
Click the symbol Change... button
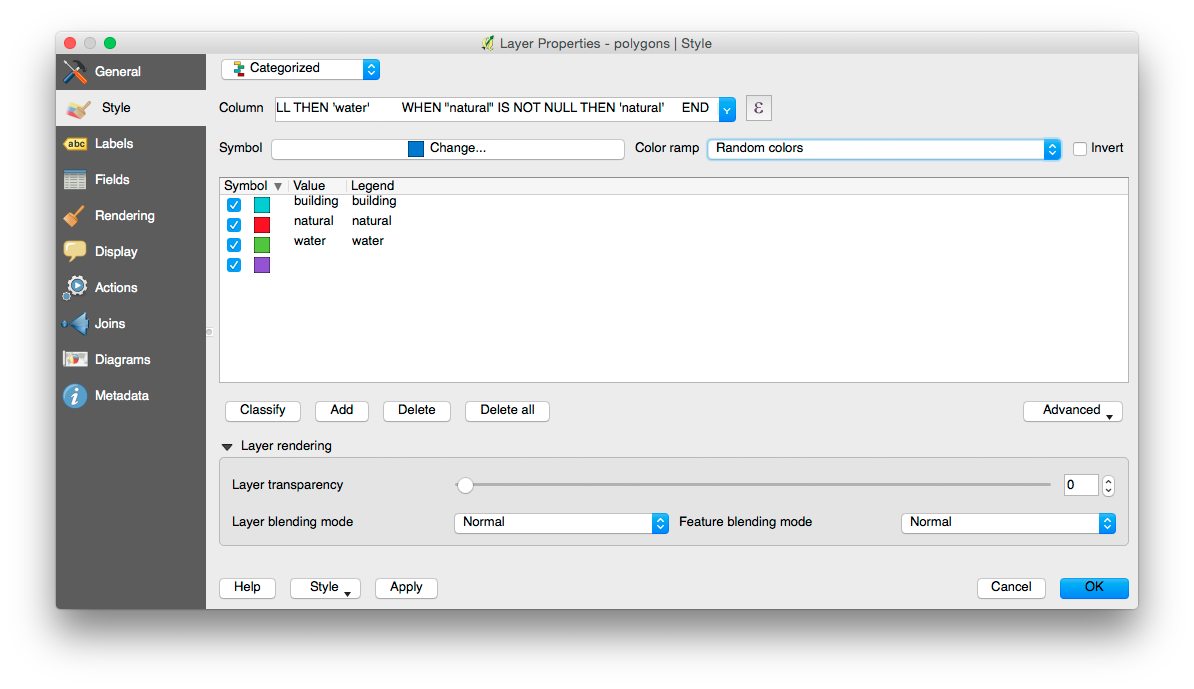[x=448, y=148]
